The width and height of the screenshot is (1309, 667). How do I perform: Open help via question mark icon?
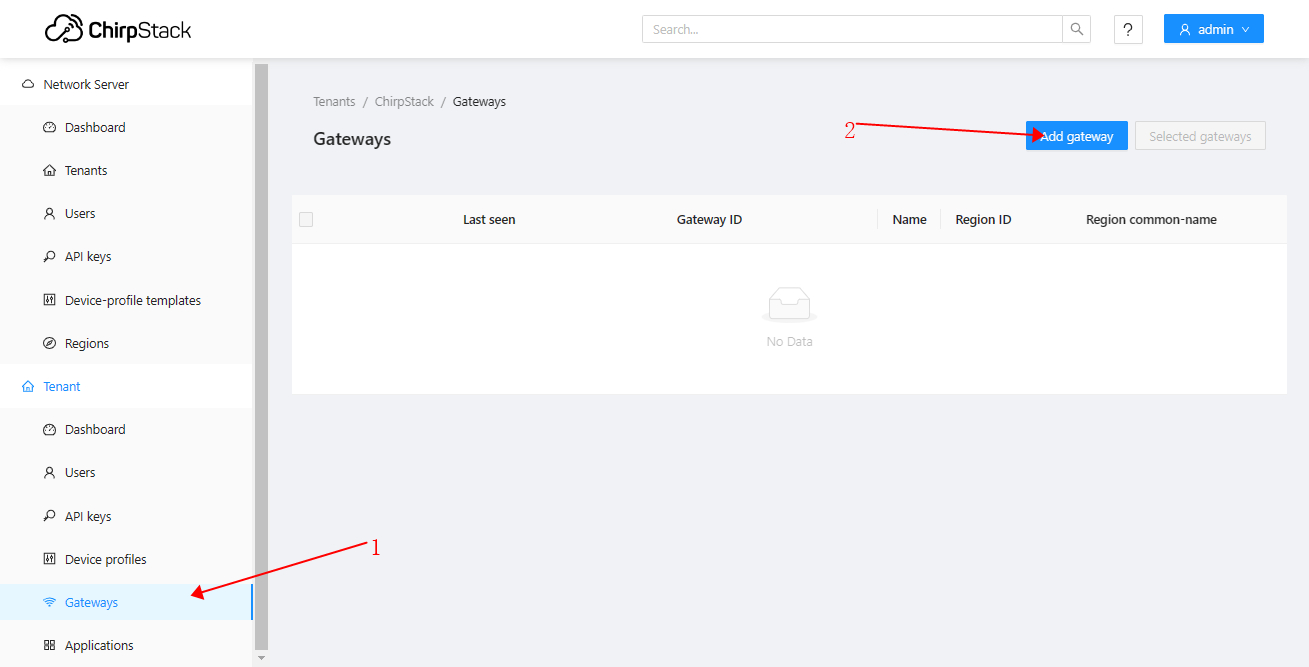(x=1128, y=29)
